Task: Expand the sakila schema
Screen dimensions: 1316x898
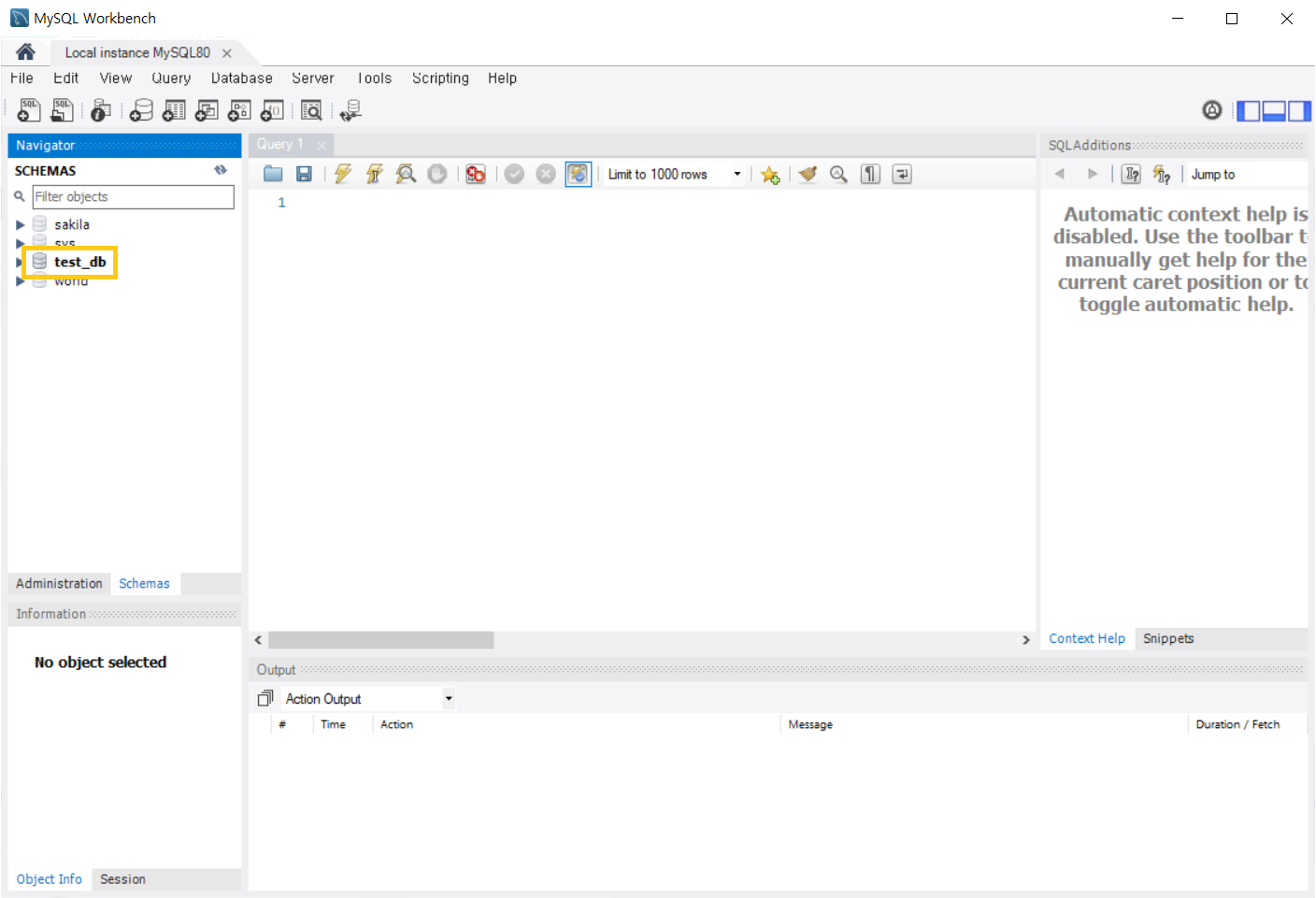Action: (x=20, y=225)
